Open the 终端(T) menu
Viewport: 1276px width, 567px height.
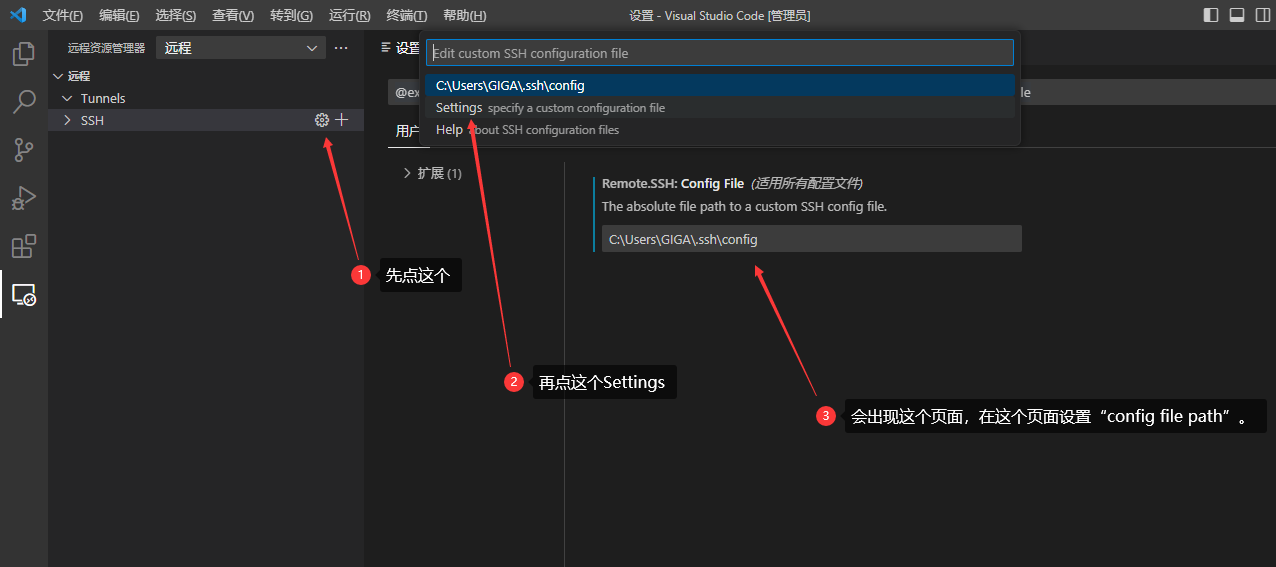406,16
